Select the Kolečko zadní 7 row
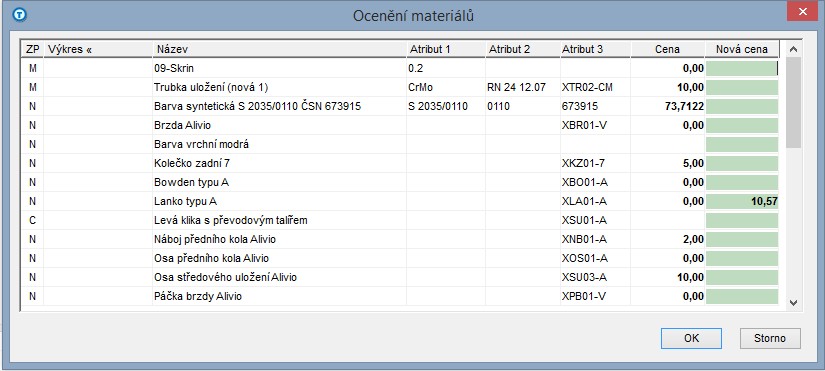Screen dimensions: 825x371 (x=192, y=163)
